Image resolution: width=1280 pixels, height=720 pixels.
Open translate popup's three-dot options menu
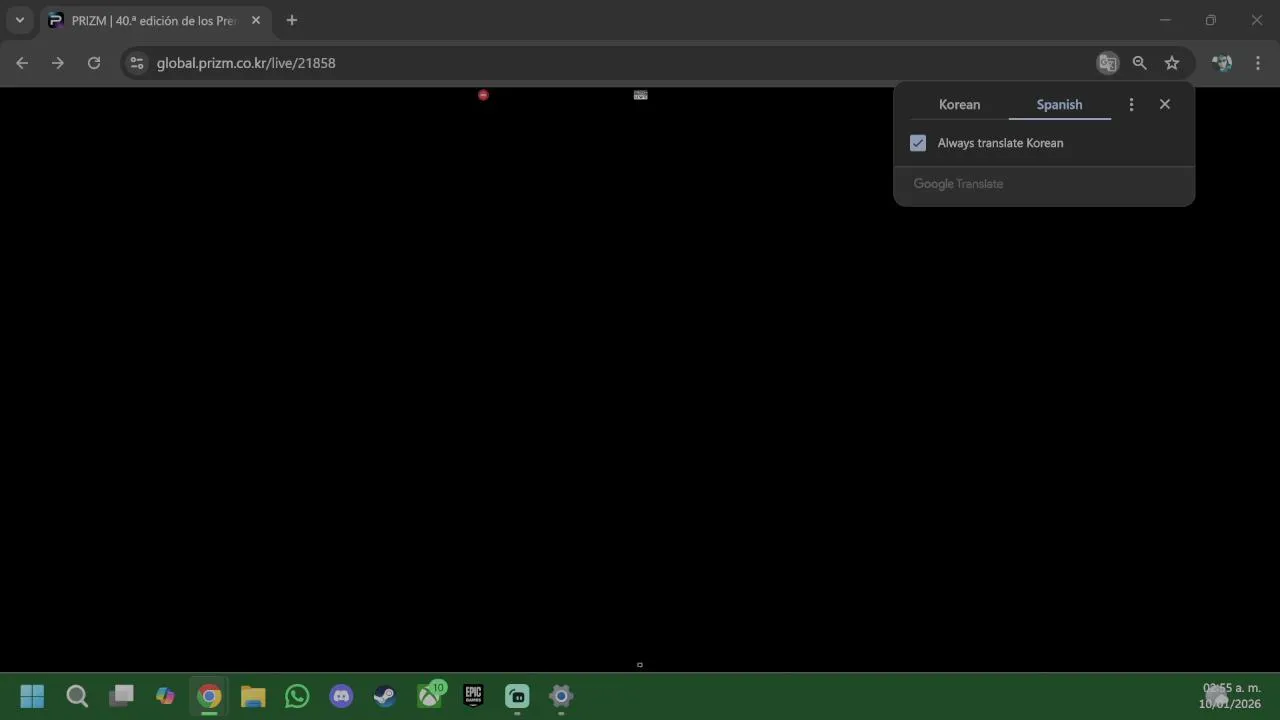coord(1131,104)
